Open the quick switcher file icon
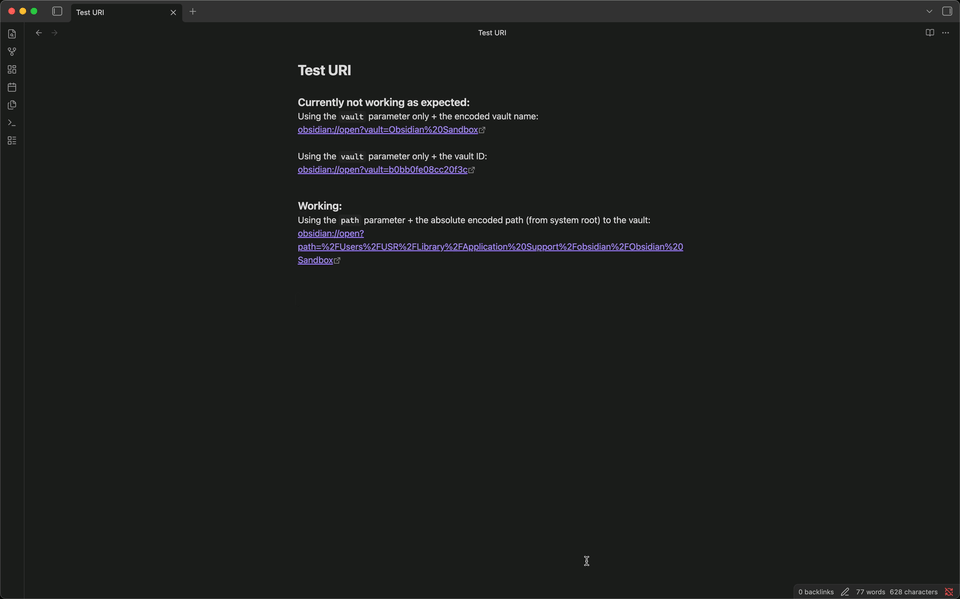 click(12, 34)
